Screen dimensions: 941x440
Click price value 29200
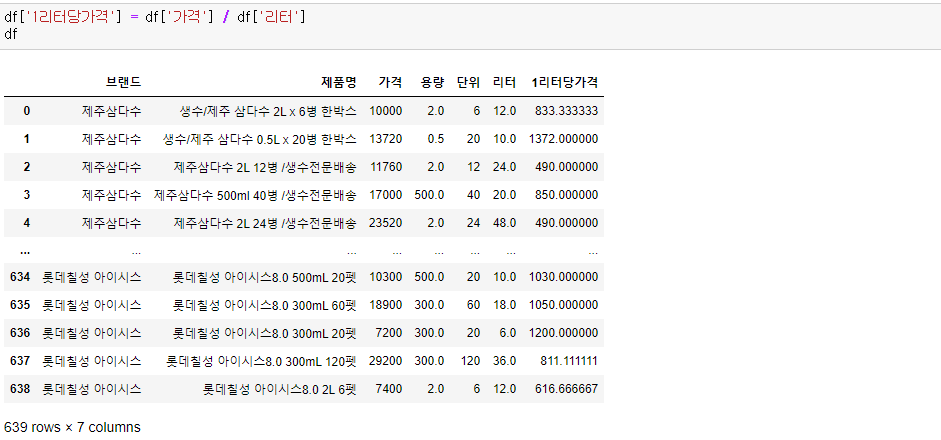[x=387, y=361]
